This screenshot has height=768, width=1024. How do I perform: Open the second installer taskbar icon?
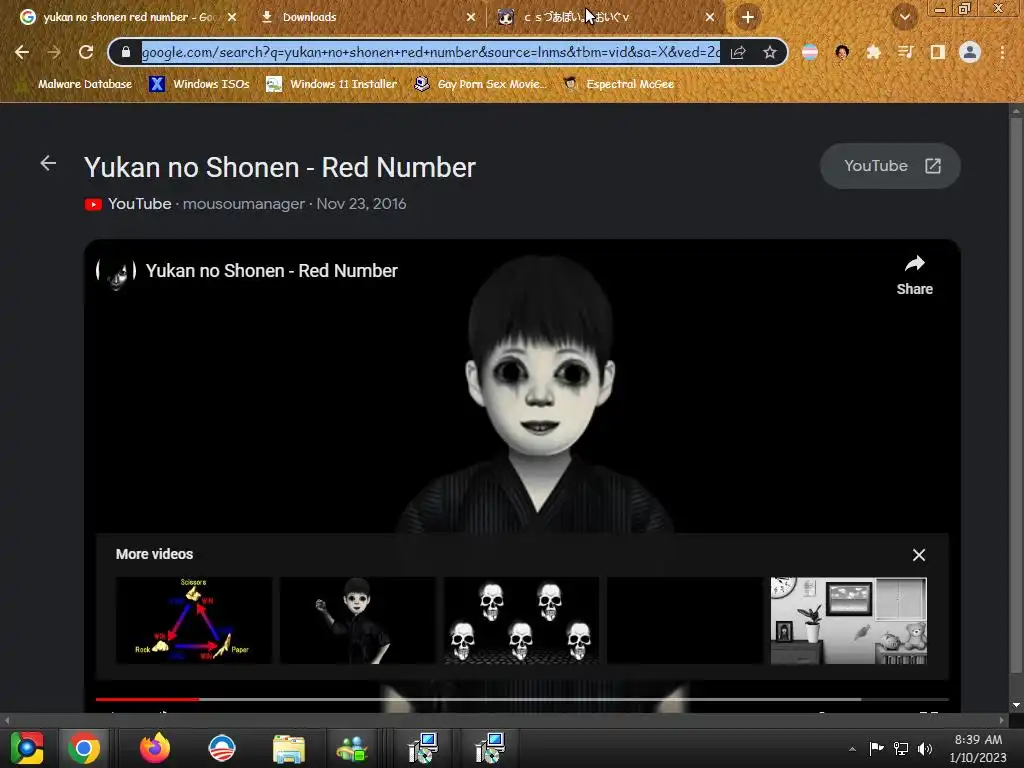490,748
